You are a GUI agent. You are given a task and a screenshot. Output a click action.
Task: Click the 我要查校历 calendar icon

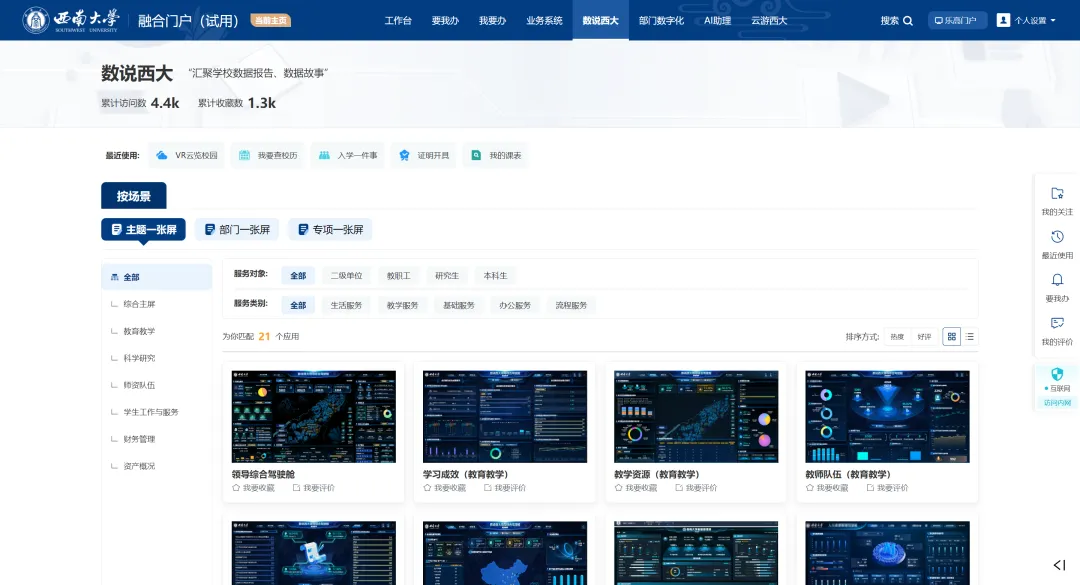tap(243, 155)
